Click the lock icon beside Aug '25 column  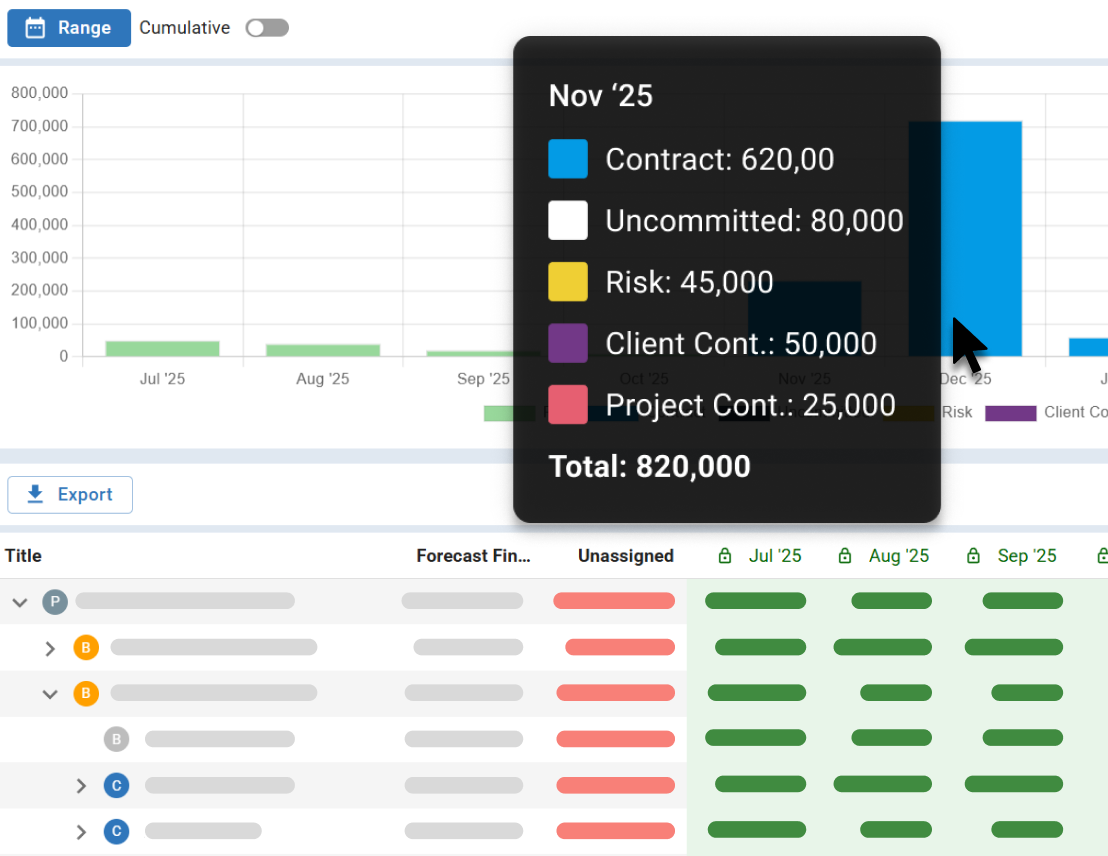tap(846, 555)
